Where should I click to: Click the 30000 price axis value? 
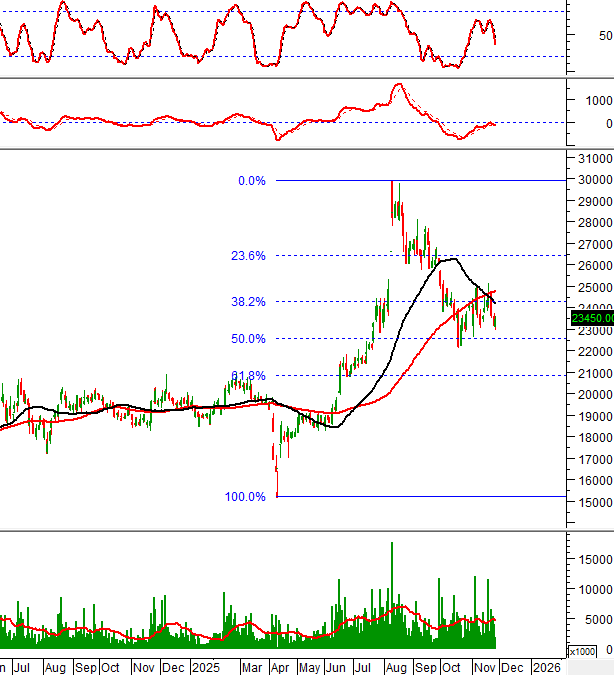point(596,181)
